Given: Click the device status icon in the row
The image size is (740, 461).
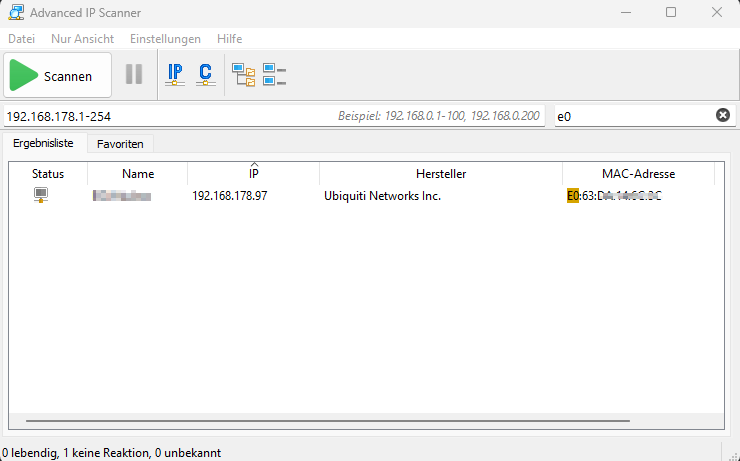Looking at the screenshot, I should (x=41, y=195).
